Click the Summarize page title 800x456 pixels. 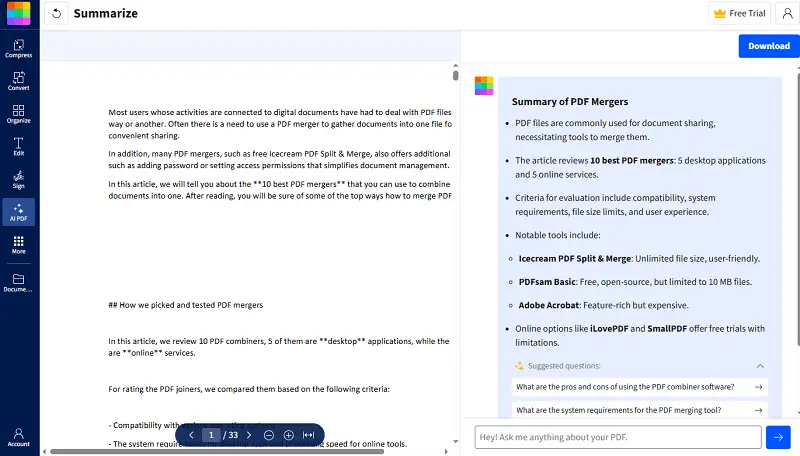coord(106,13)
